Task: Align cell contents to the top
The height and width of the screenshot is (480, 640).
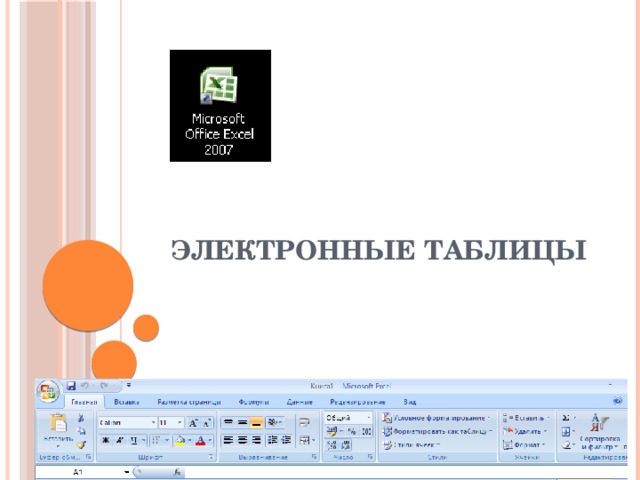Action: tap(229, 422)
